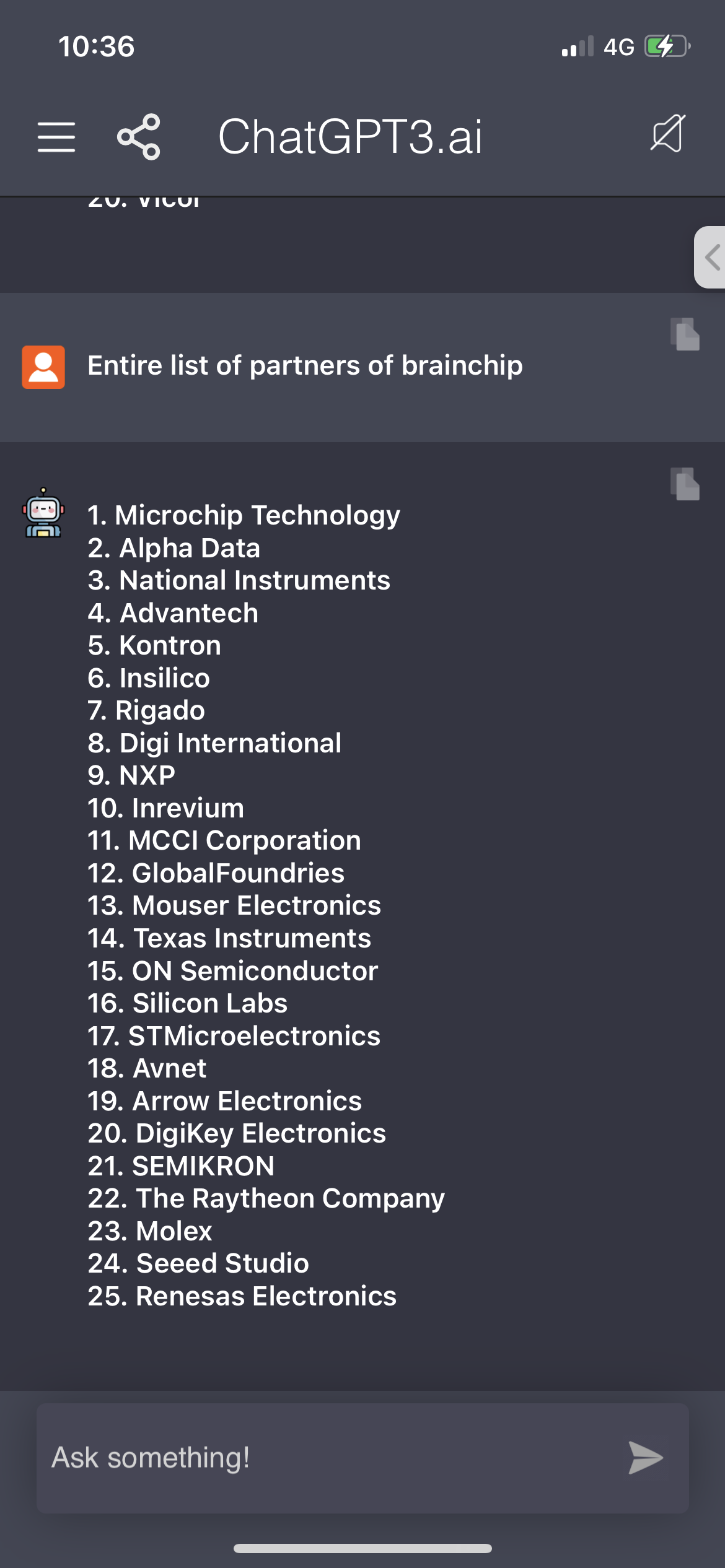725x1568 pixels.
Task: Copy the user's brainchip partners question
Action: point(685,334)
